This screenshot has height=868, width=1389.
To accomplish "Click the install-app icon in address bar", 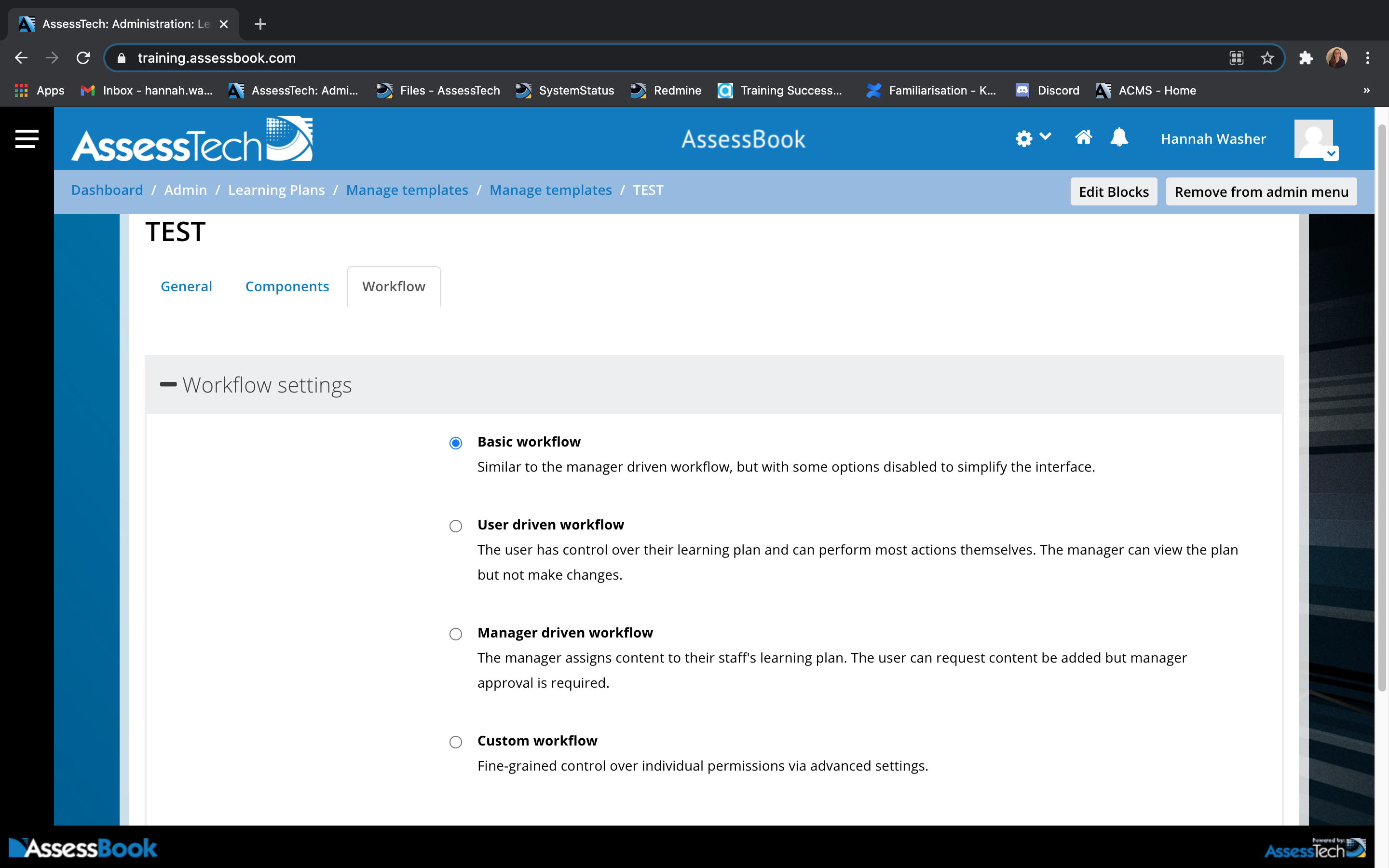I will coord(1236,58).
